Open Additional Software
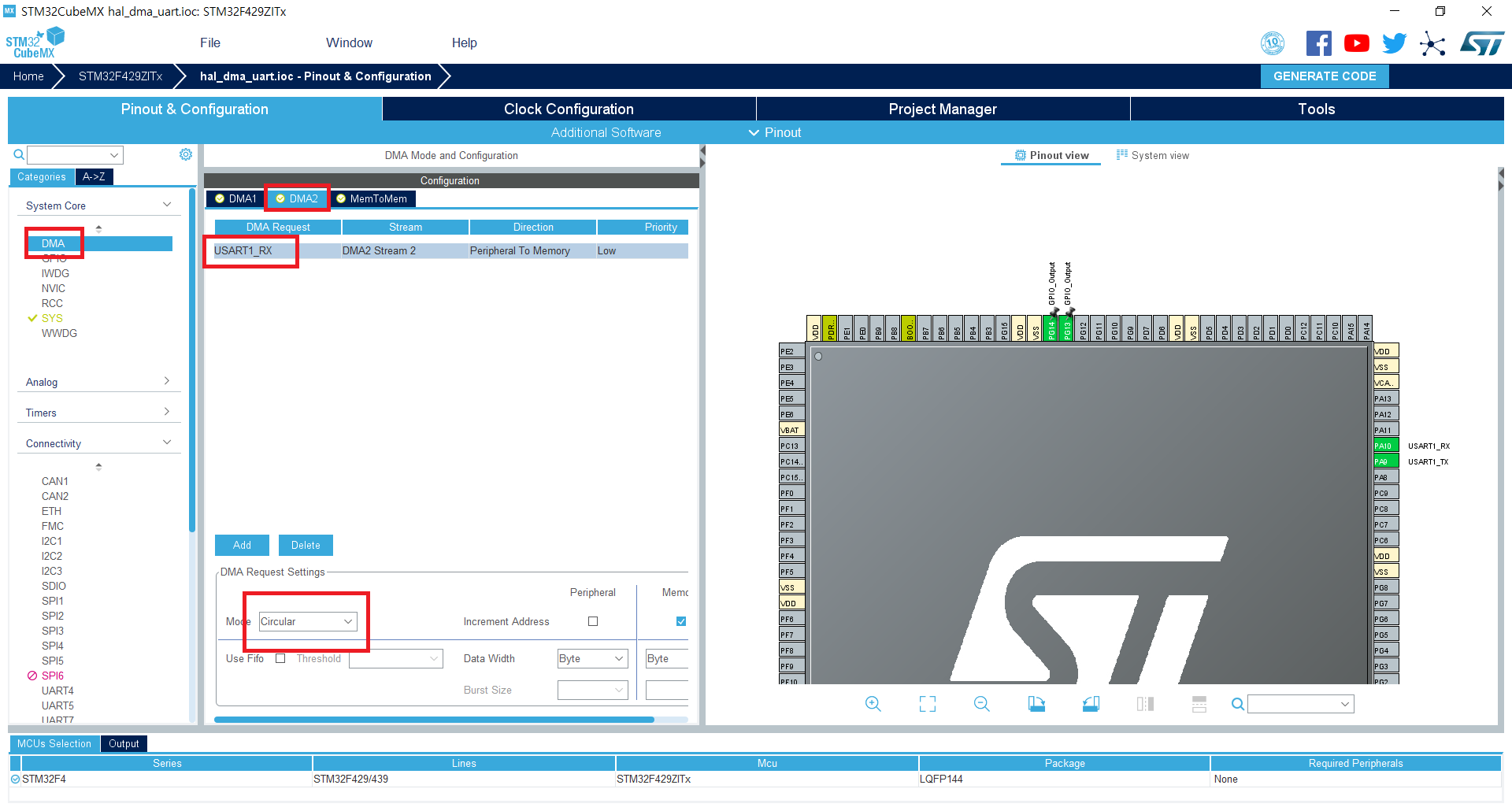 pos(606,132)
